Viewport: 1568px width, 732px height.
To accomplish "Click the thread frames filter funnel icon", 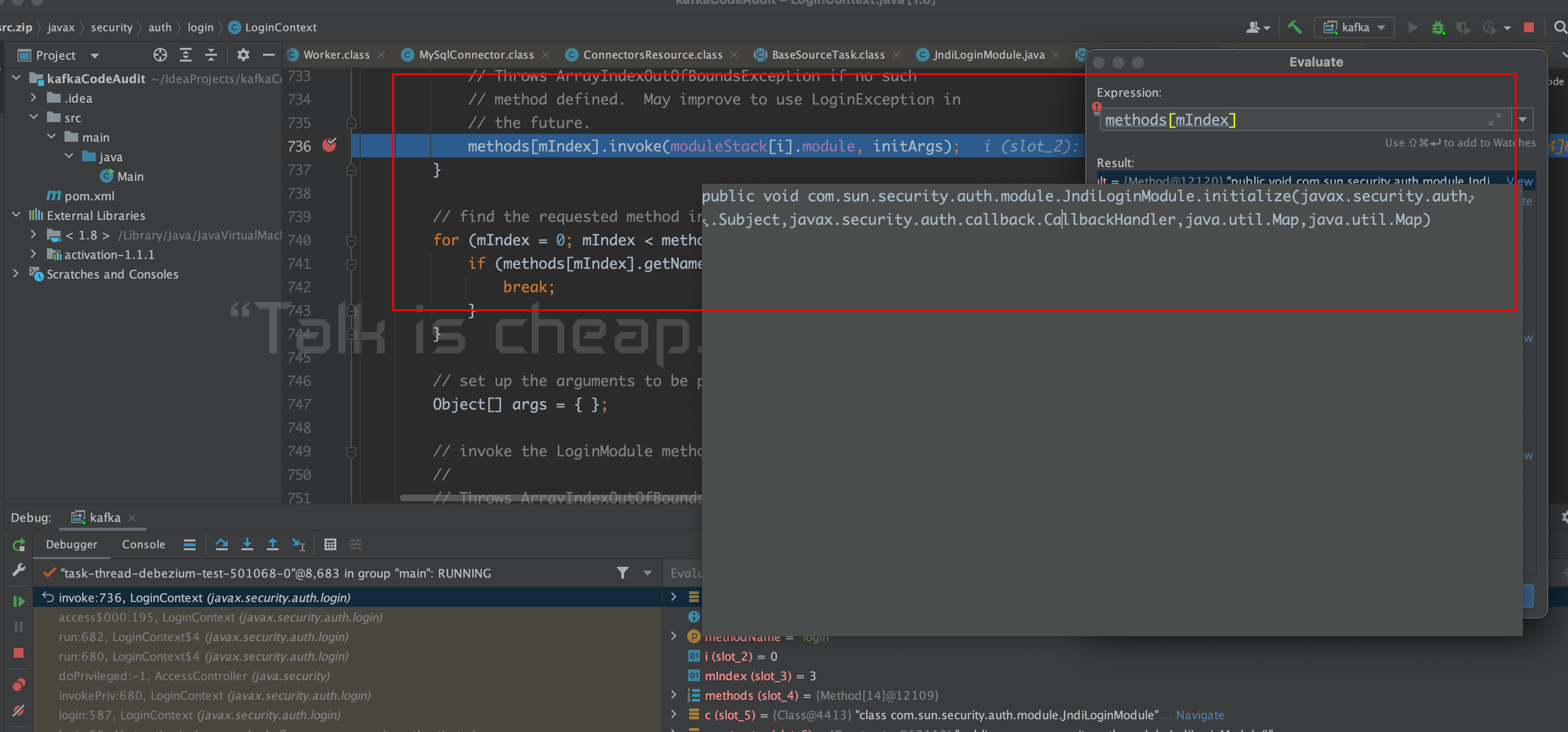I will [622, 573].
